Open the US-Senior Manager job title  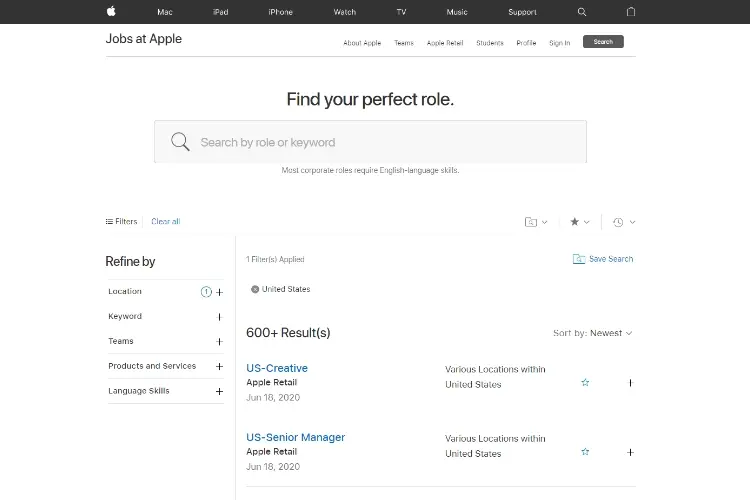(296, 437)
